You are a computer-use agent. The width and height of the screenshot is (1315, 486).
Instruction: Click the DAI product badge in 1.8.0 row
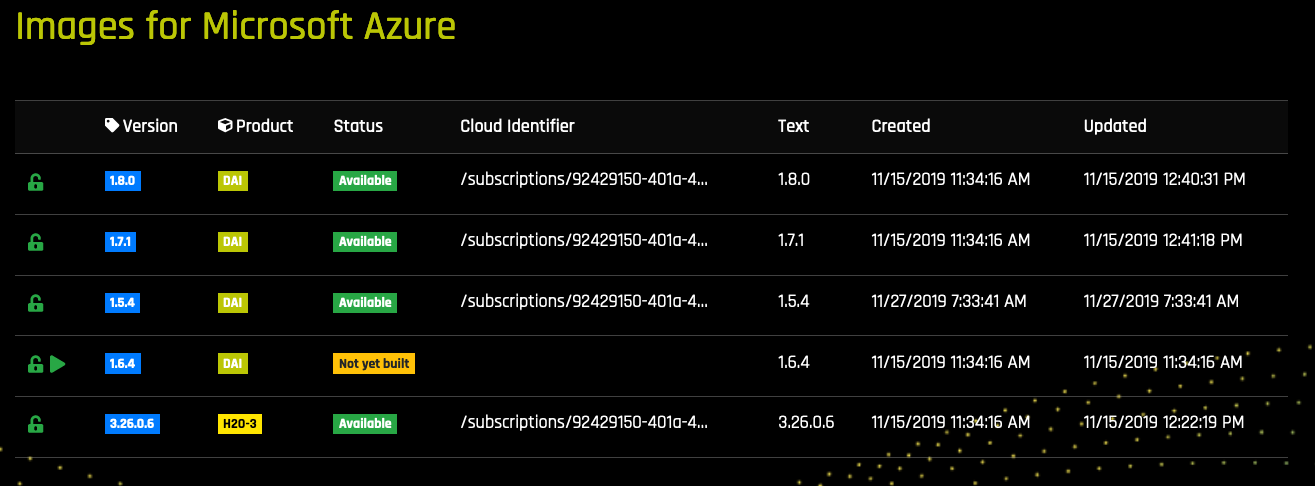[x=232, y=181]
